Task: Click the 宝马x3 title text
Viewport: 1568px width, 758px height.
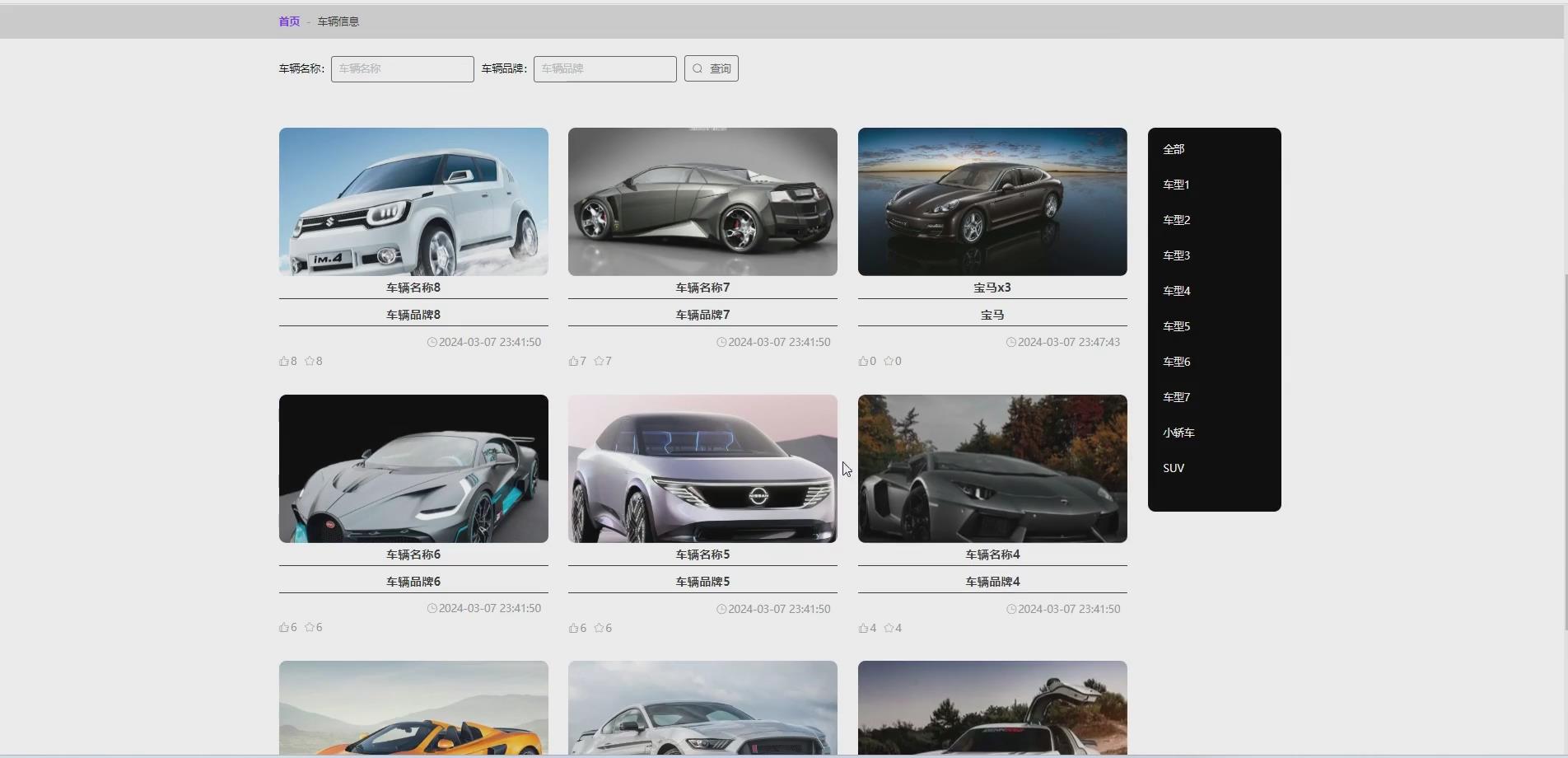Action: pos(992,288)
